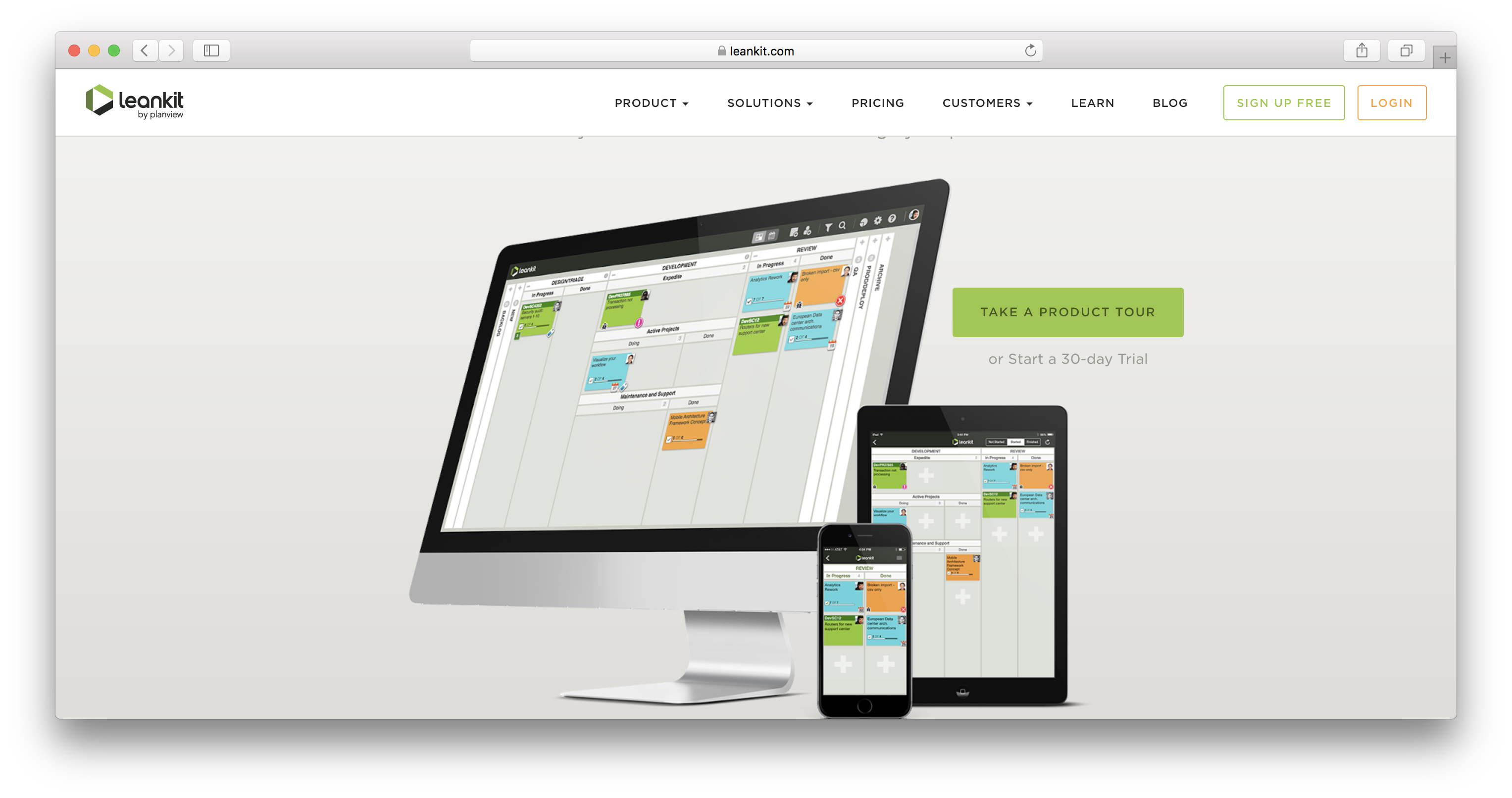This screenshot has width=1512, height=798.
Task: Open the BLOG menu item
Action: point(1171,103)
